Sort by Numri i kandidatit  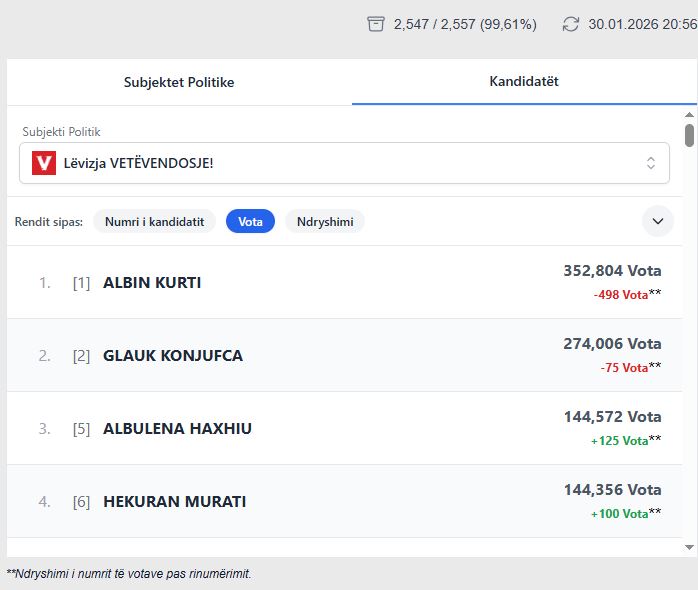[154, 221]
